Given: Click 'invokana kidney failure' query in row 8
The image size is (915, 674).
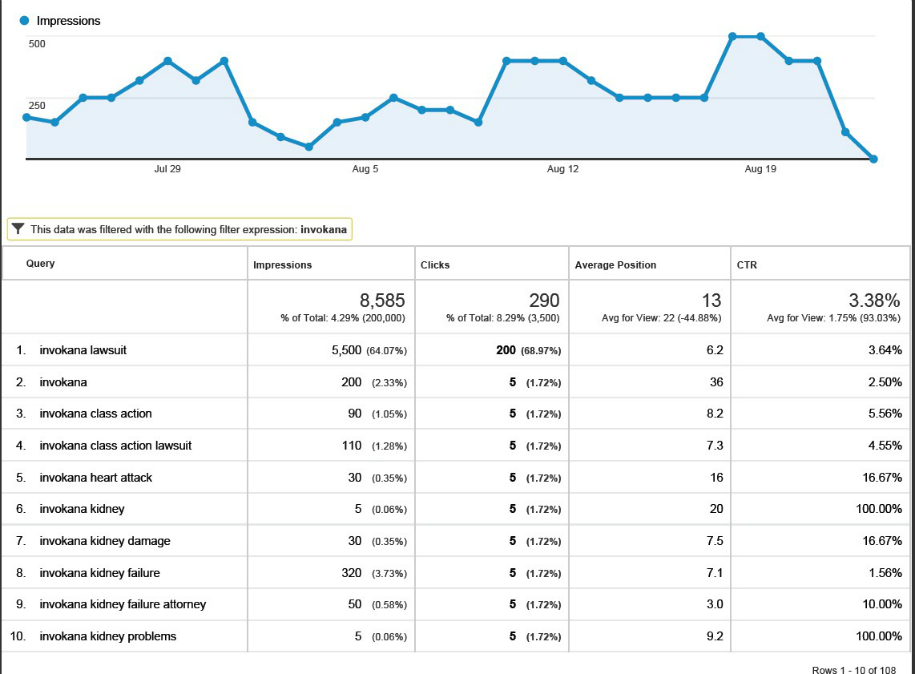Looking at the screenshot, I should click(x=100, y=573).
